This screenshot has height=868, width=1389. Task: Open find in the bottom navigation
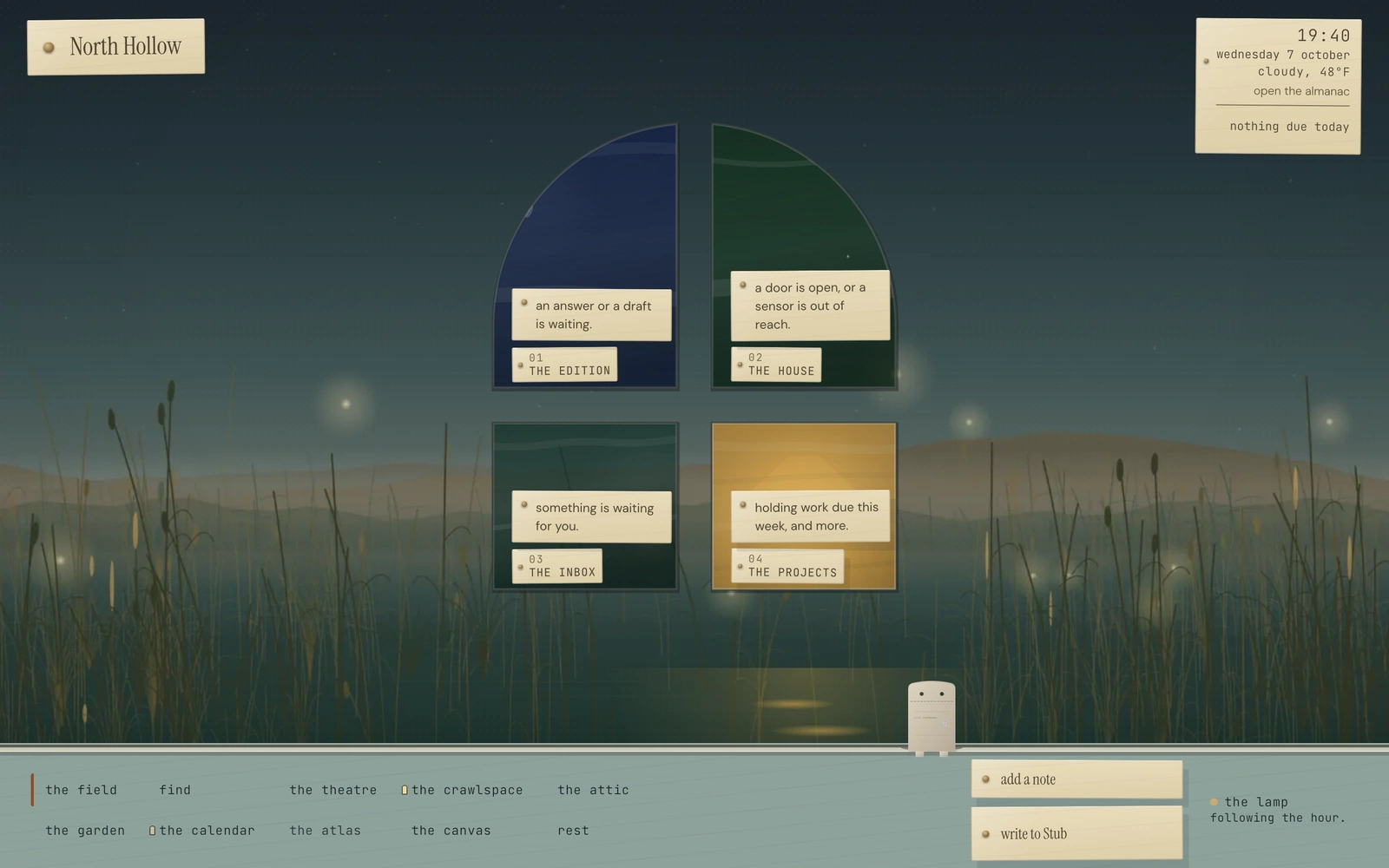(174, 790)
